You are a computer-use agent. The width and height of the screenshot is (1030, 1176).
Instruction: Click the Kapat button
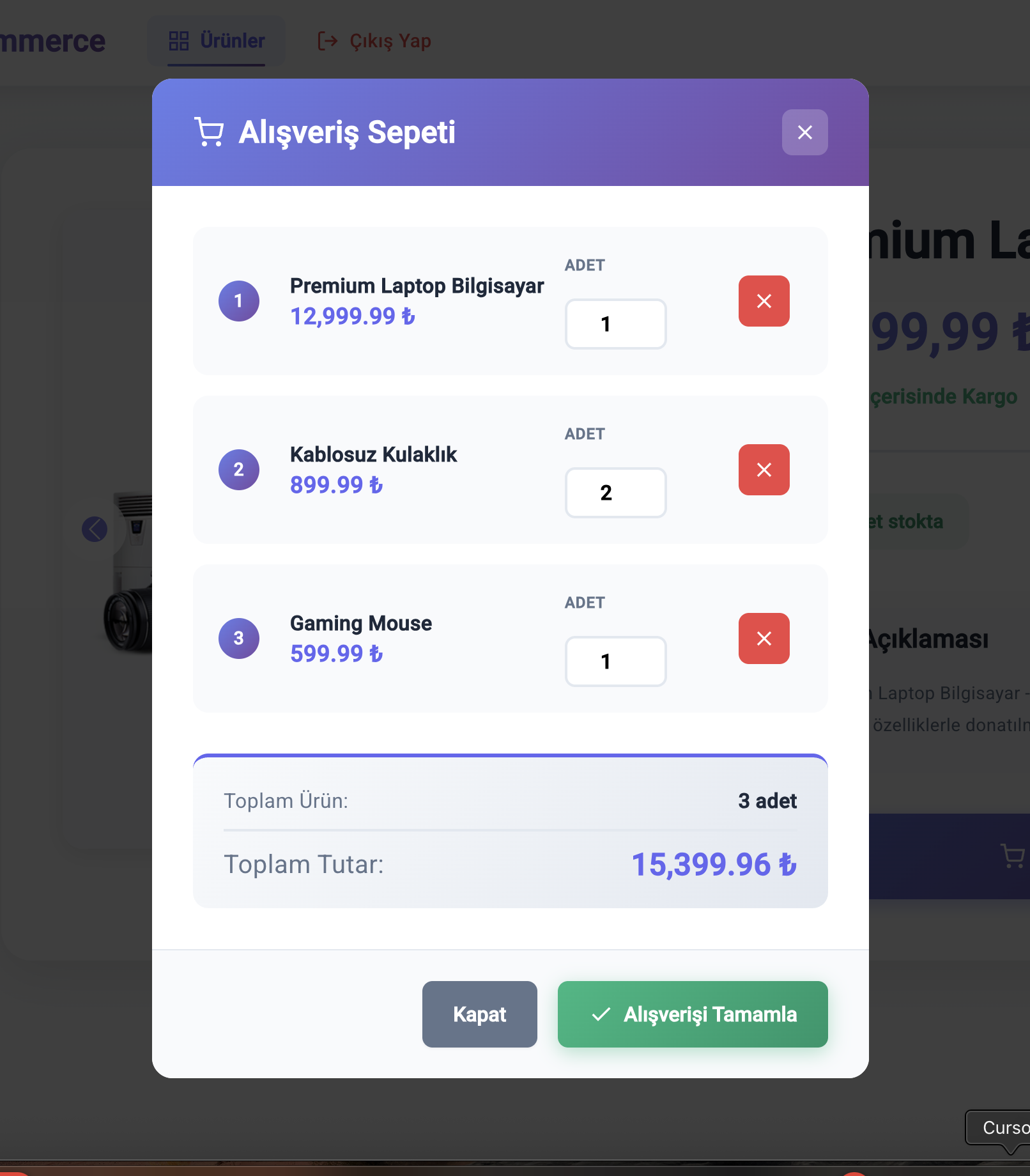click(479, 1014)
